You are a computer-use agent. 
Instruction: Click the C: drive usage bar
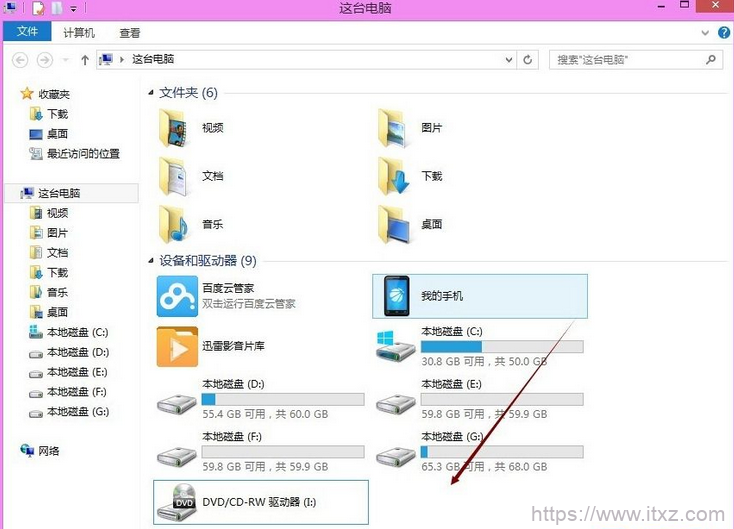(x=502, y=346)
